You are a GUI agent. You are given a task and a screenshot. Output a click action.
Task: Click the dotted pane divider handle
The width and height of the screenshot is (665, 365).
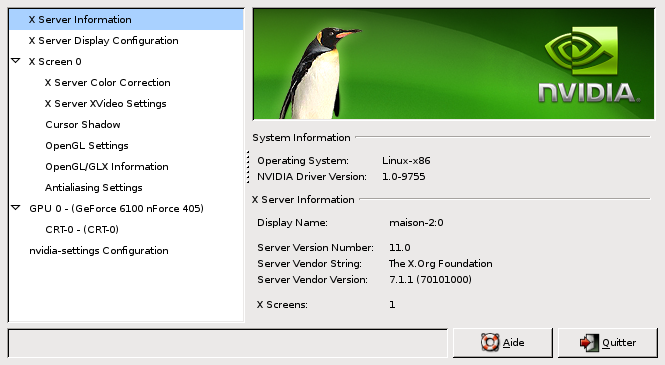tap(248, 167)
